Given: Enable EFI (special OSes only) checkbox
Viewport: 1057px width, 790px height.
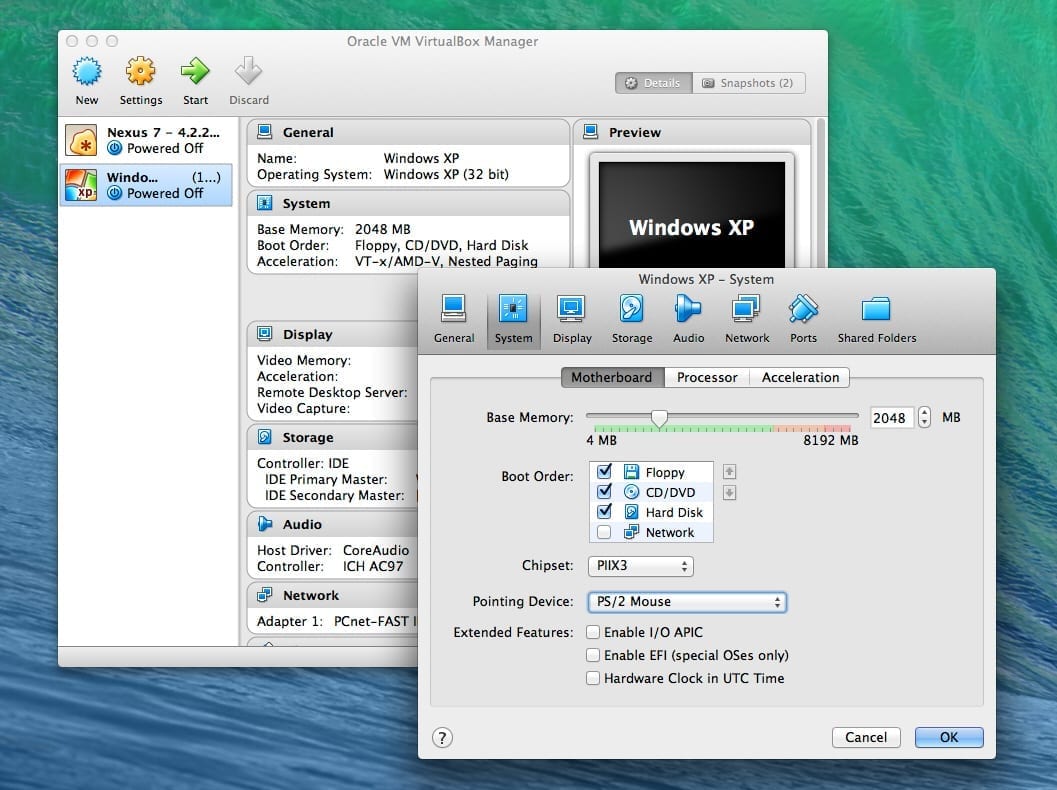Looking at the screenshot, I should pos(593,655).
